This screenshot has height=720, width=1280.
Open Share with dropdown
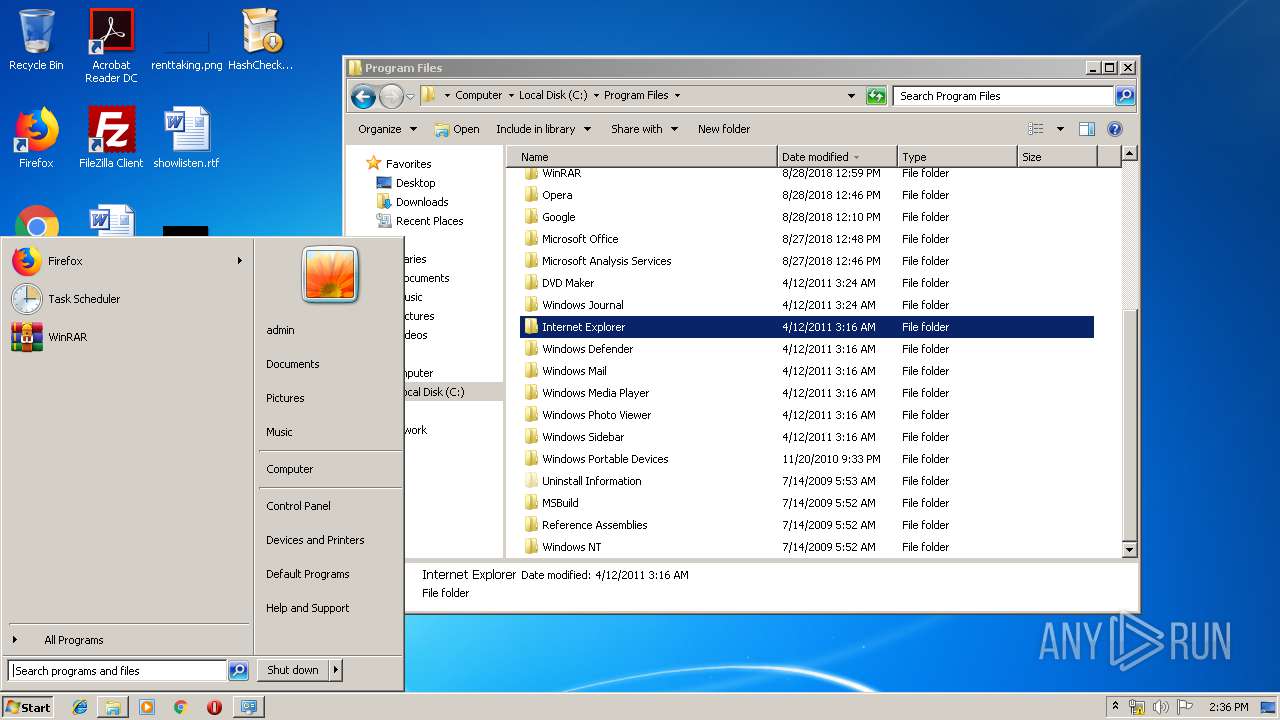pyautogui.click(x=645, y=129)
